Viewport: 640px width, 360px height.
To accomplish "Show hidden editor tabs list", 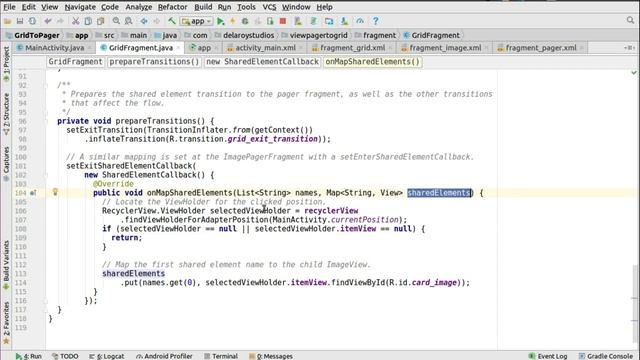I will click(x=629, y=48).
